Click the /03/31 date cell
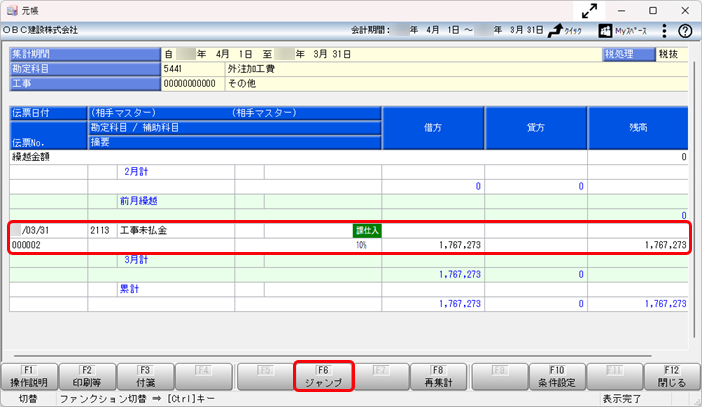Image resolution: width=702 pixels, height=407 pixels. [35, 231]
